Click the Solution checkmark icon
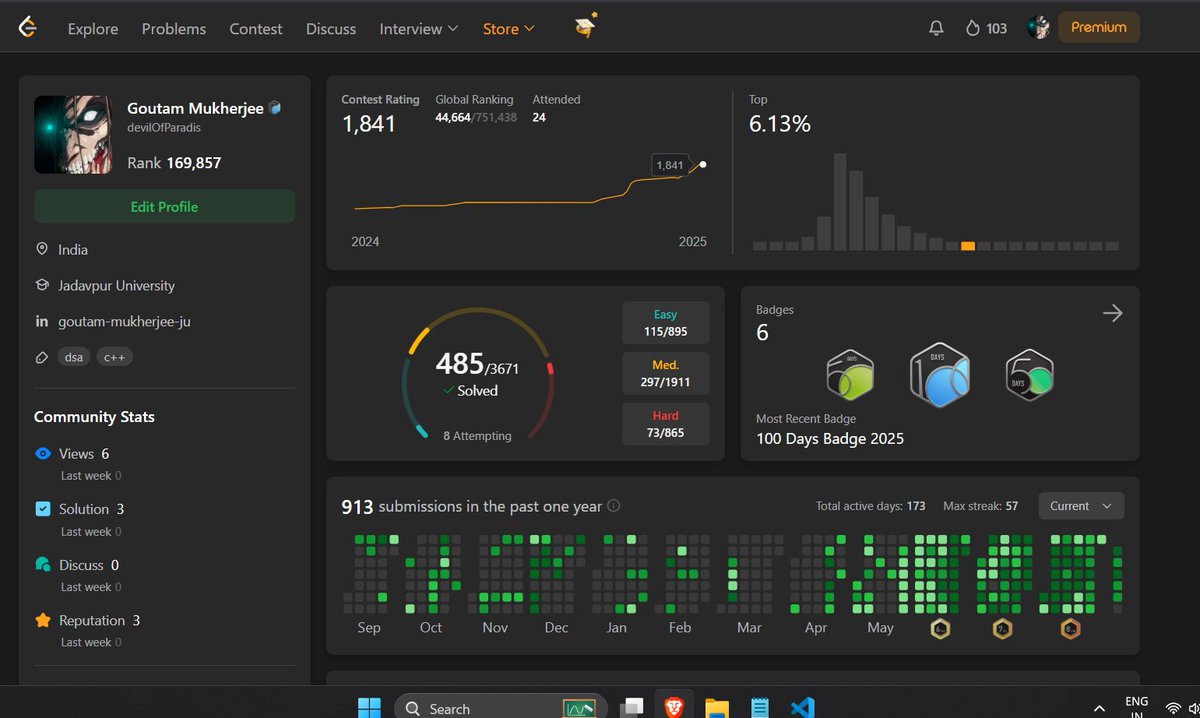 [43, 509]
